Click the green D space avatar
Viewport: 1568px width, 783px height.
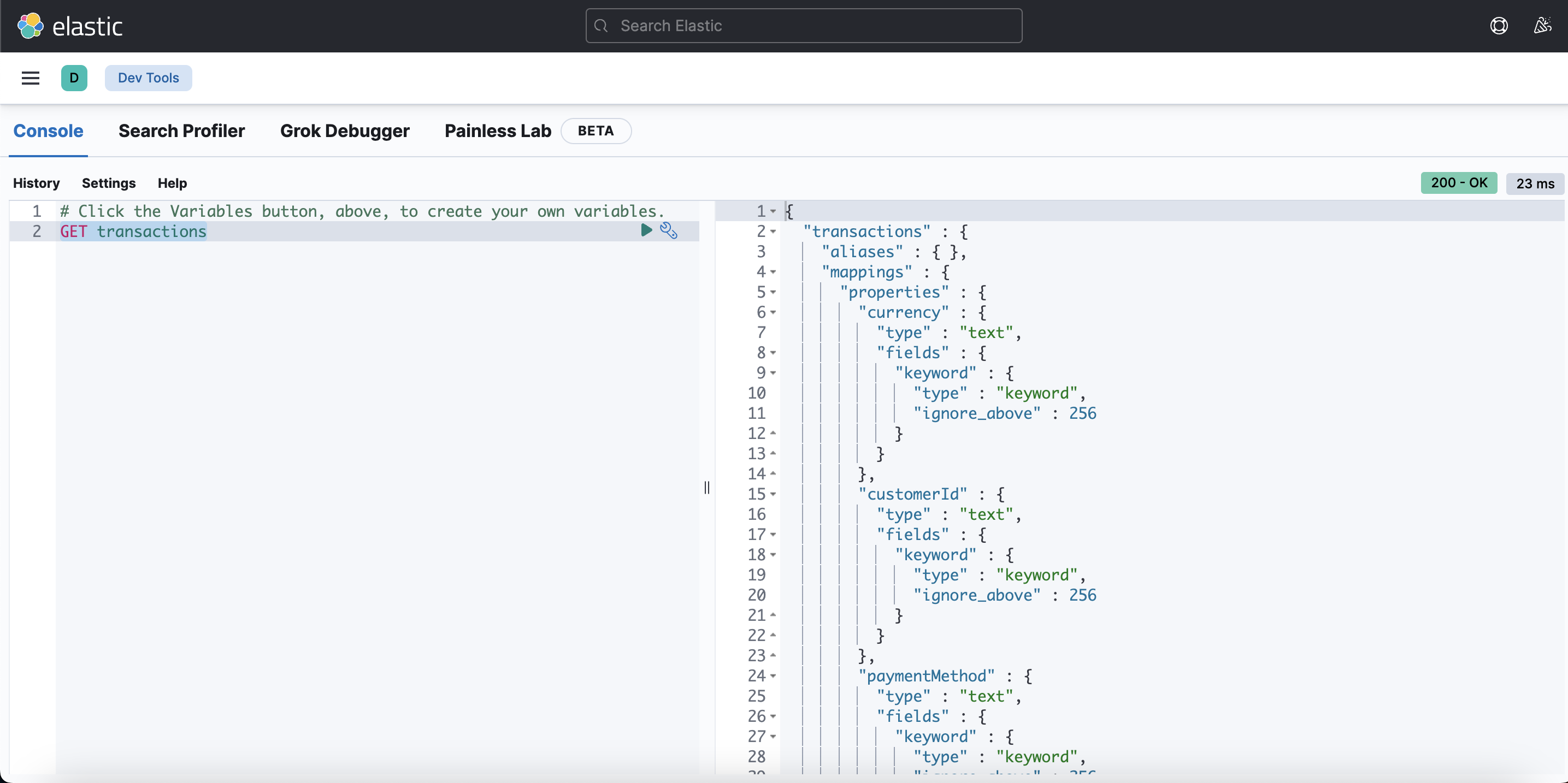(74, 78)
